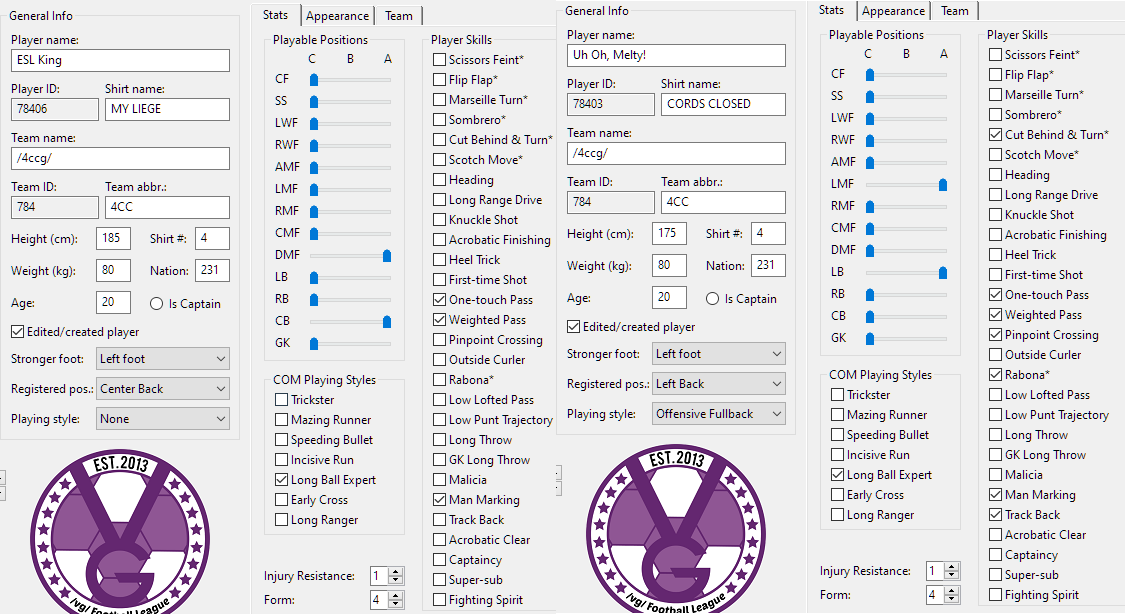Click the Weight field showing 80 for ESL King
This screenshot has height=614, width=1125.
[x=113, y=270]
